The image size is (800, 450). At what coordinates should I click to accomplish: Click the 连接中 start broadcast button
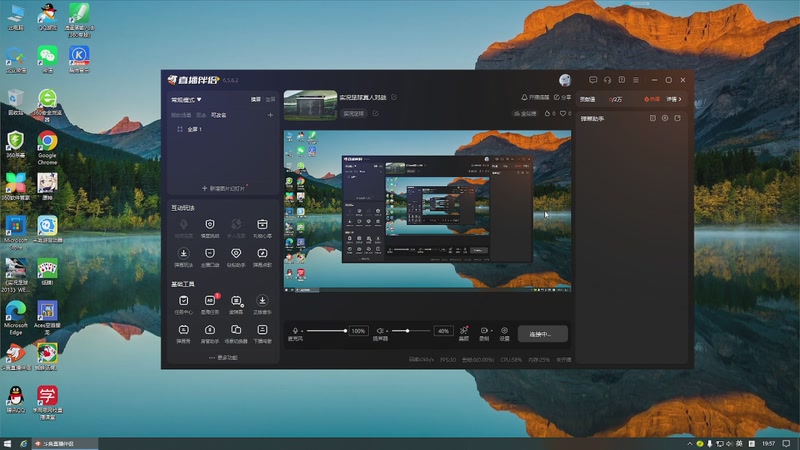click(x=542, y=334)
